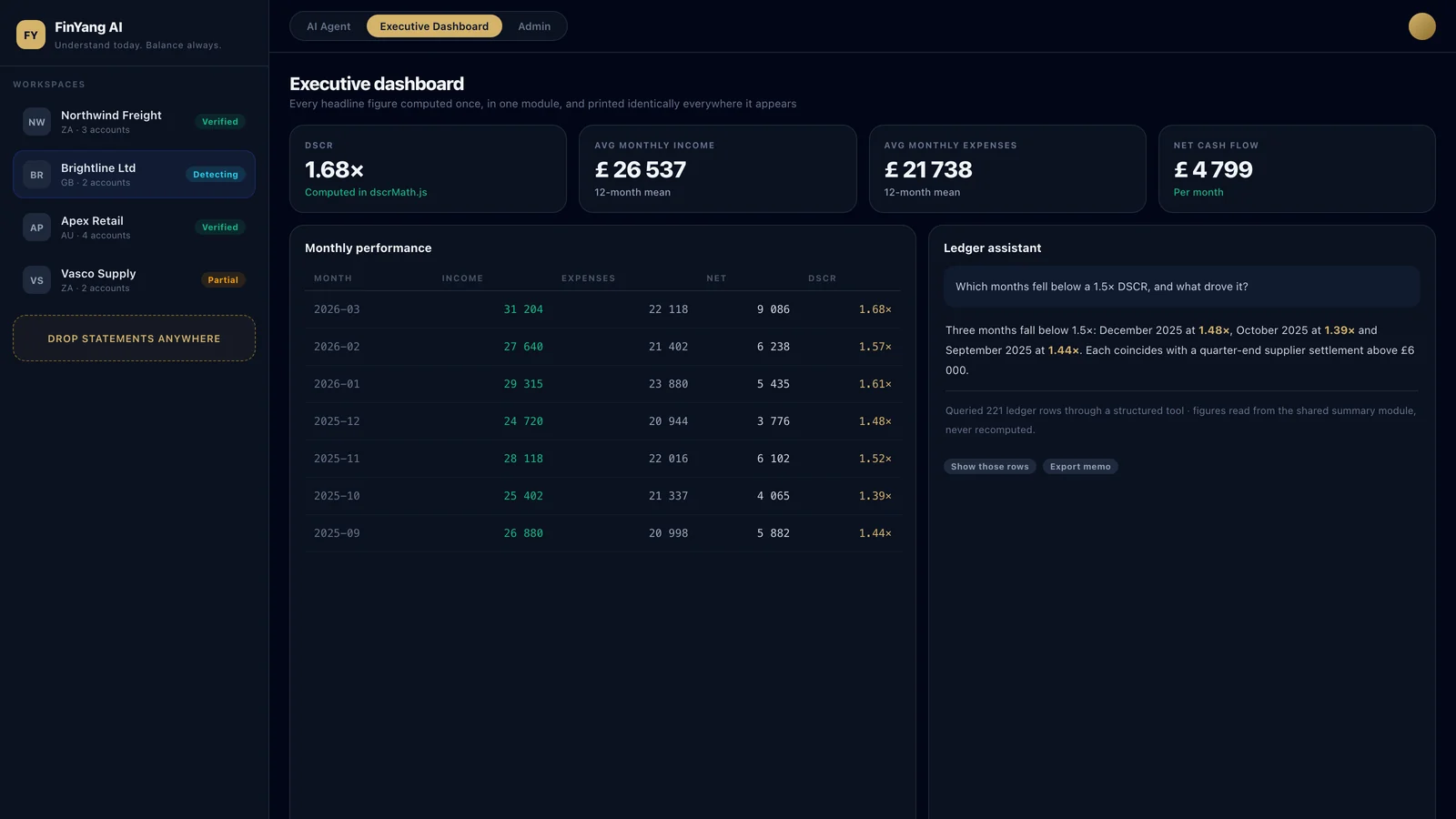
Task: Click the Avg Monthly Expenses card
Action: (1007, 169)
